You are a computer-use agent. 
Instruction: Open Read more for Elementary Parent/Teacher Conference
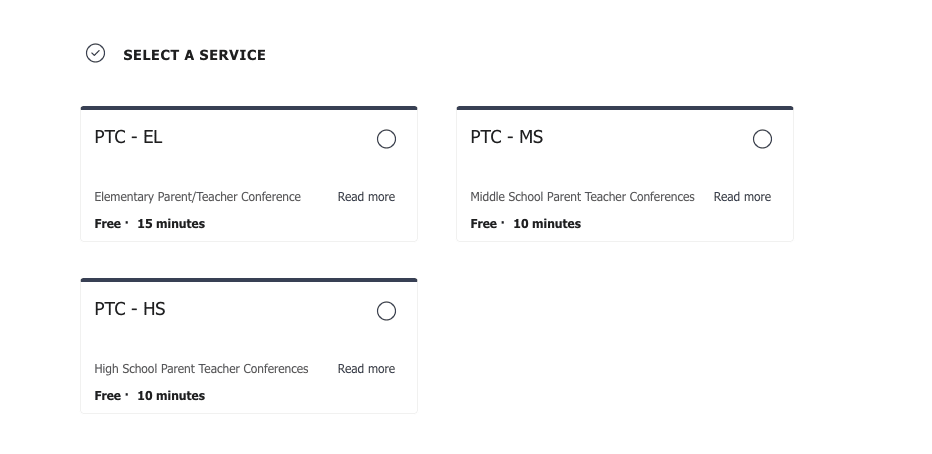pos(366,197)
